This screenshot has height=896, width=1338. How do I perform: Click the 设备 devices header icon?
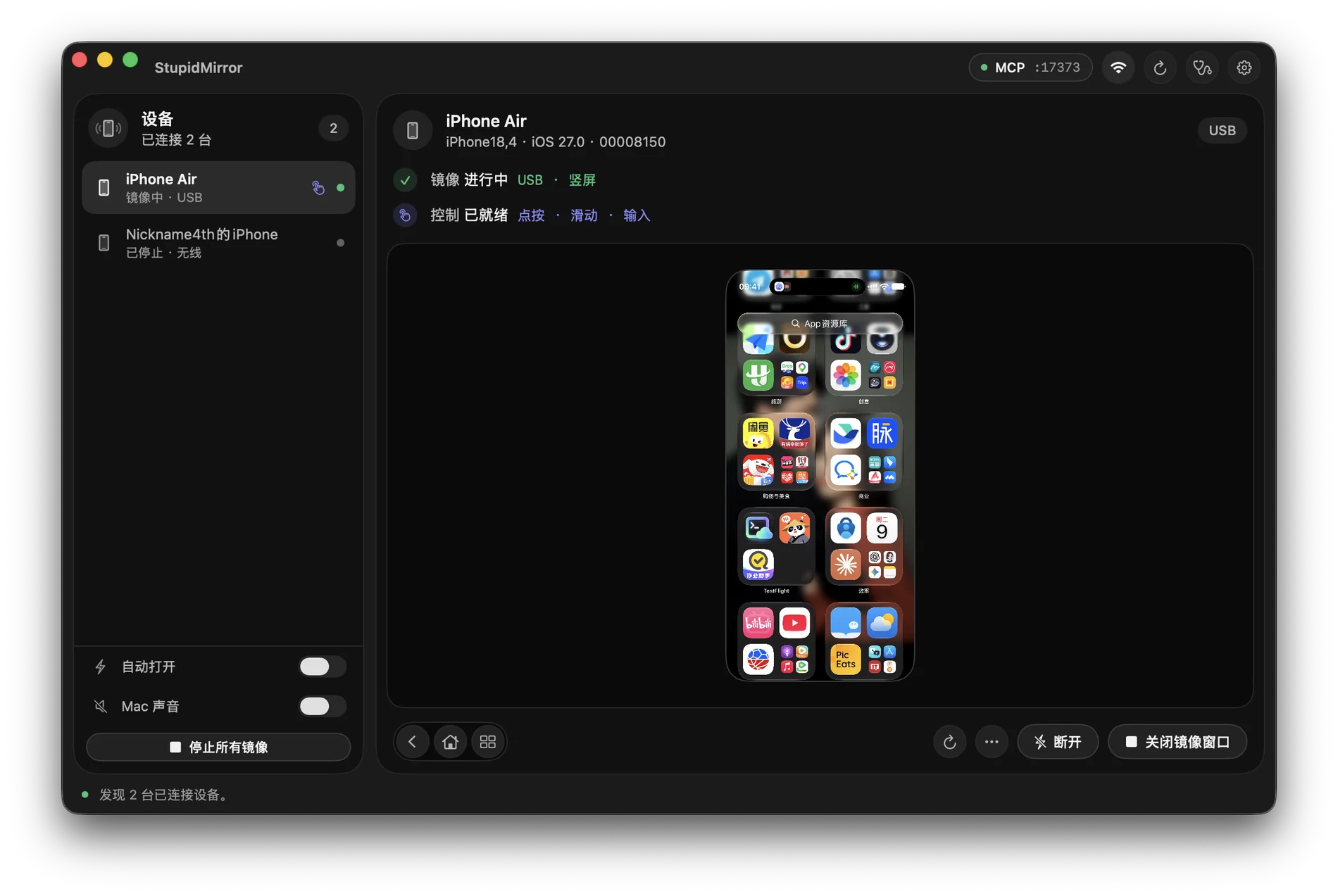tap(108, 128)
